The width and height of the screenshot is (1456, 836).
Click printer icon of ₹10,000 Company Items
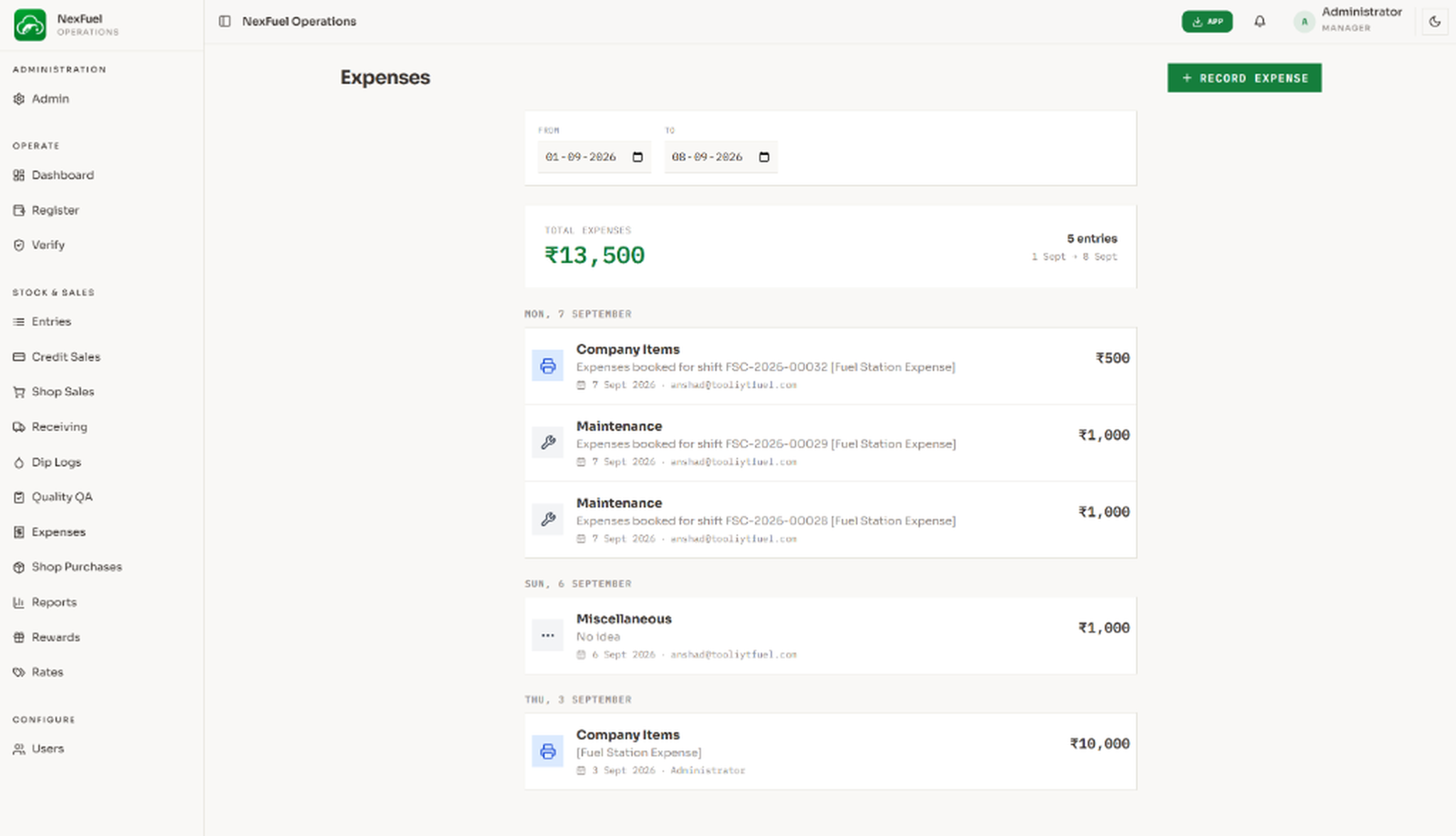[x=547, y=751]
